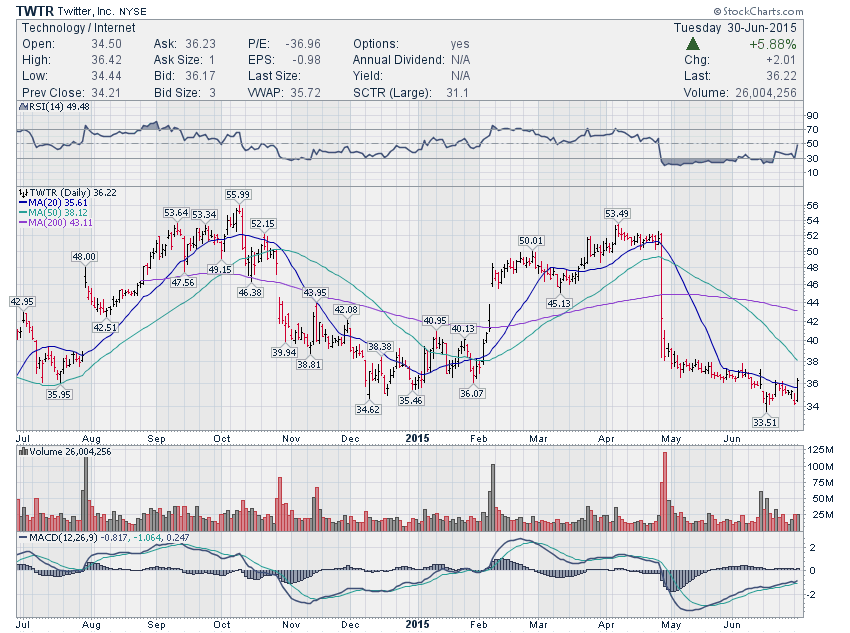Image resolution: width=850 pixels, height=633 pixels.
Task: Click the 48.00 price label
Action: (84, 256)
